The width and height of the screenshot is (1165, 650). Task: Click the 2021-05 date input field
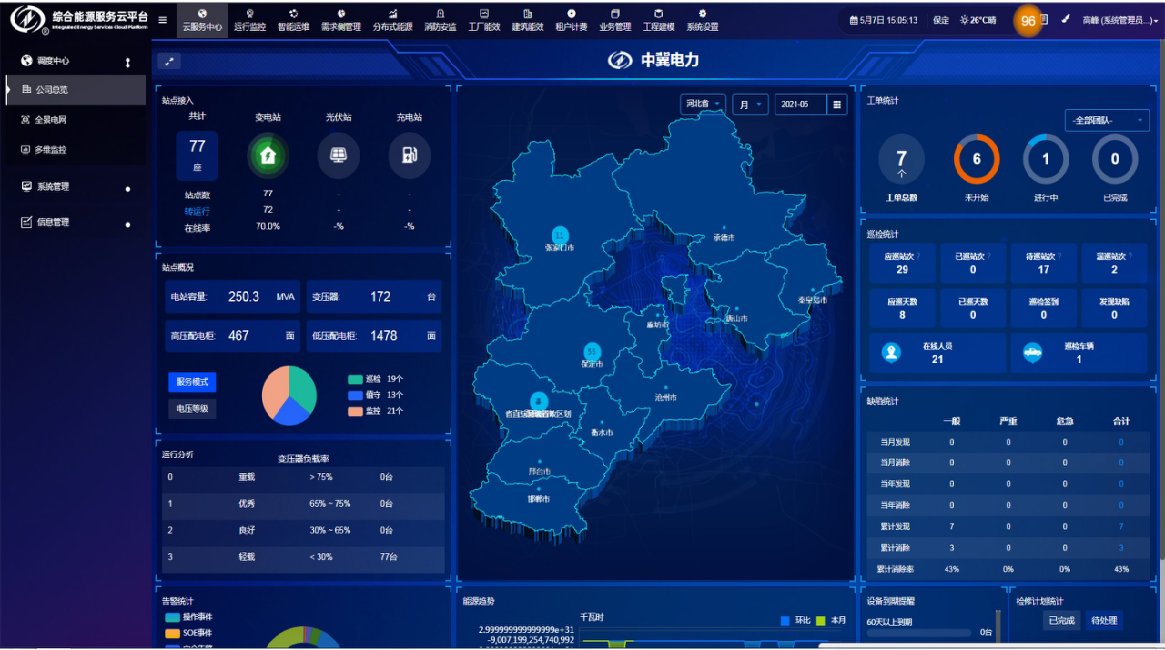pos(801,104)
